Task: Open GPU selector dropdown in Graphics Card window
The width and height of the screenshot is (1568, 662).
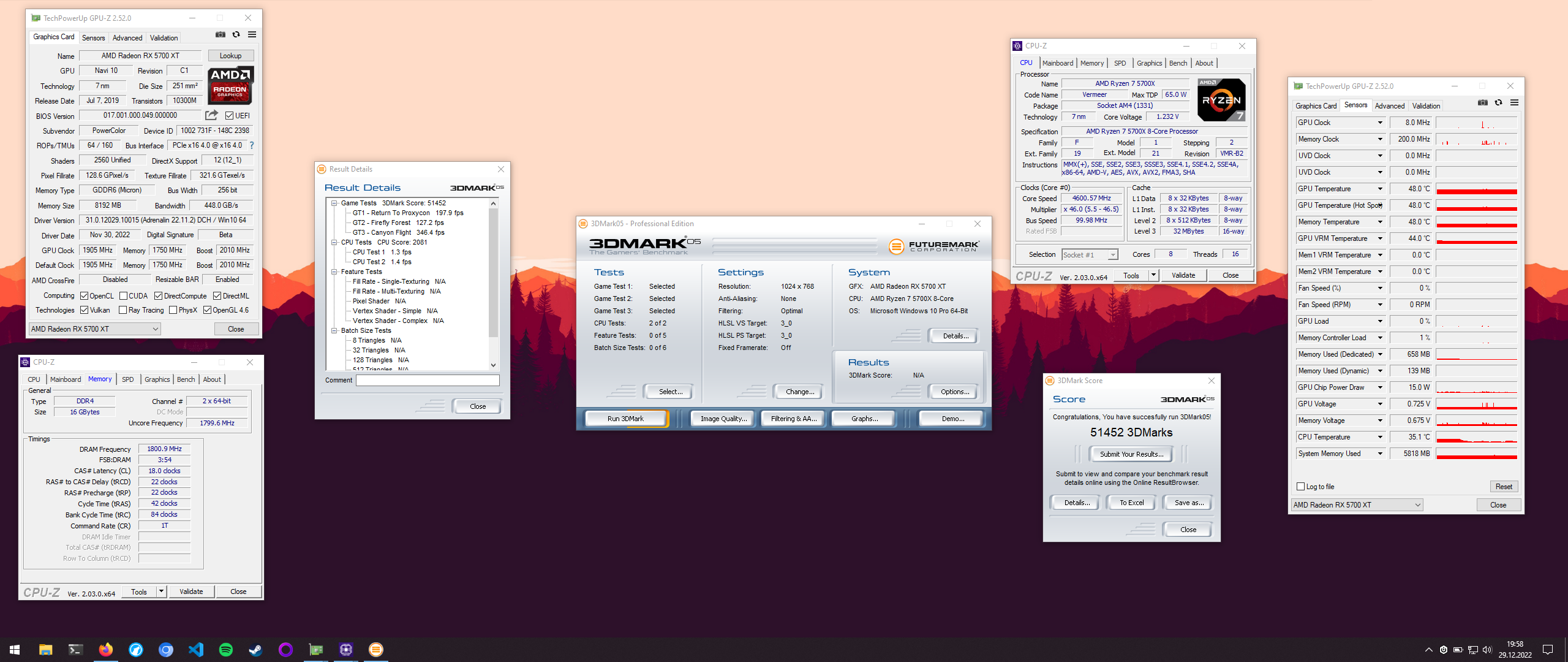Action: coord(95,329)
